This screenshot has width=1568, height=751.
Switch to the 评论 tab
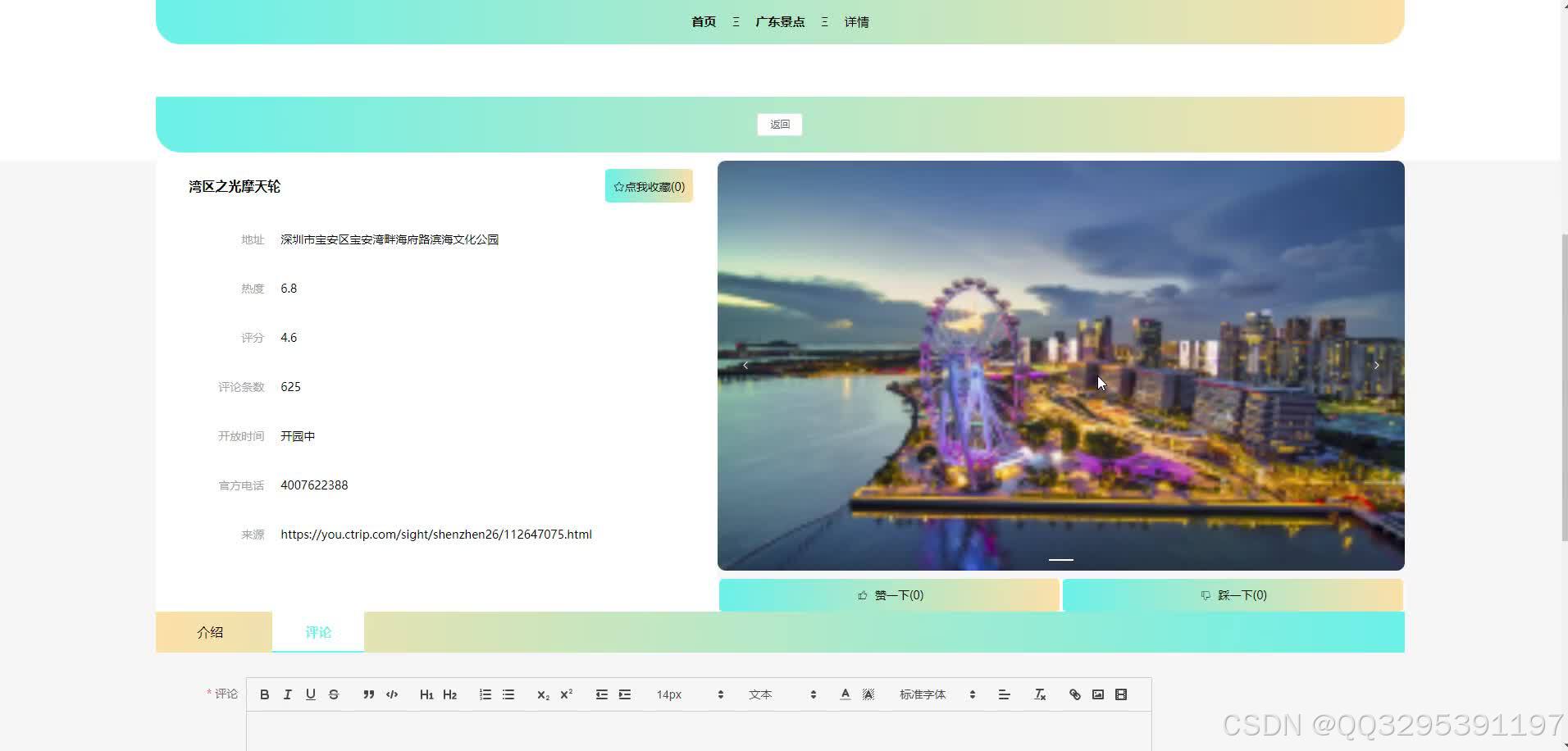[318, 631]
